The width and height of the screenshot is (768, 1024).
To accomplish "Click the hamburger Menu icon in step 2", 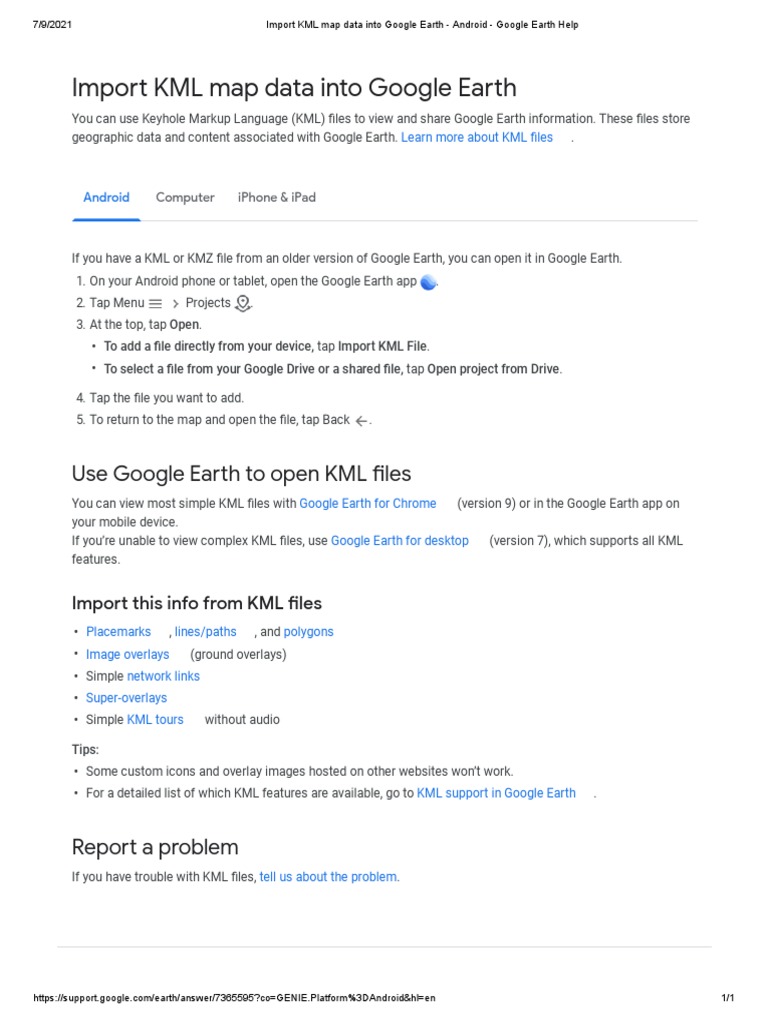I will pyautogui.click(x=155, y=303).
